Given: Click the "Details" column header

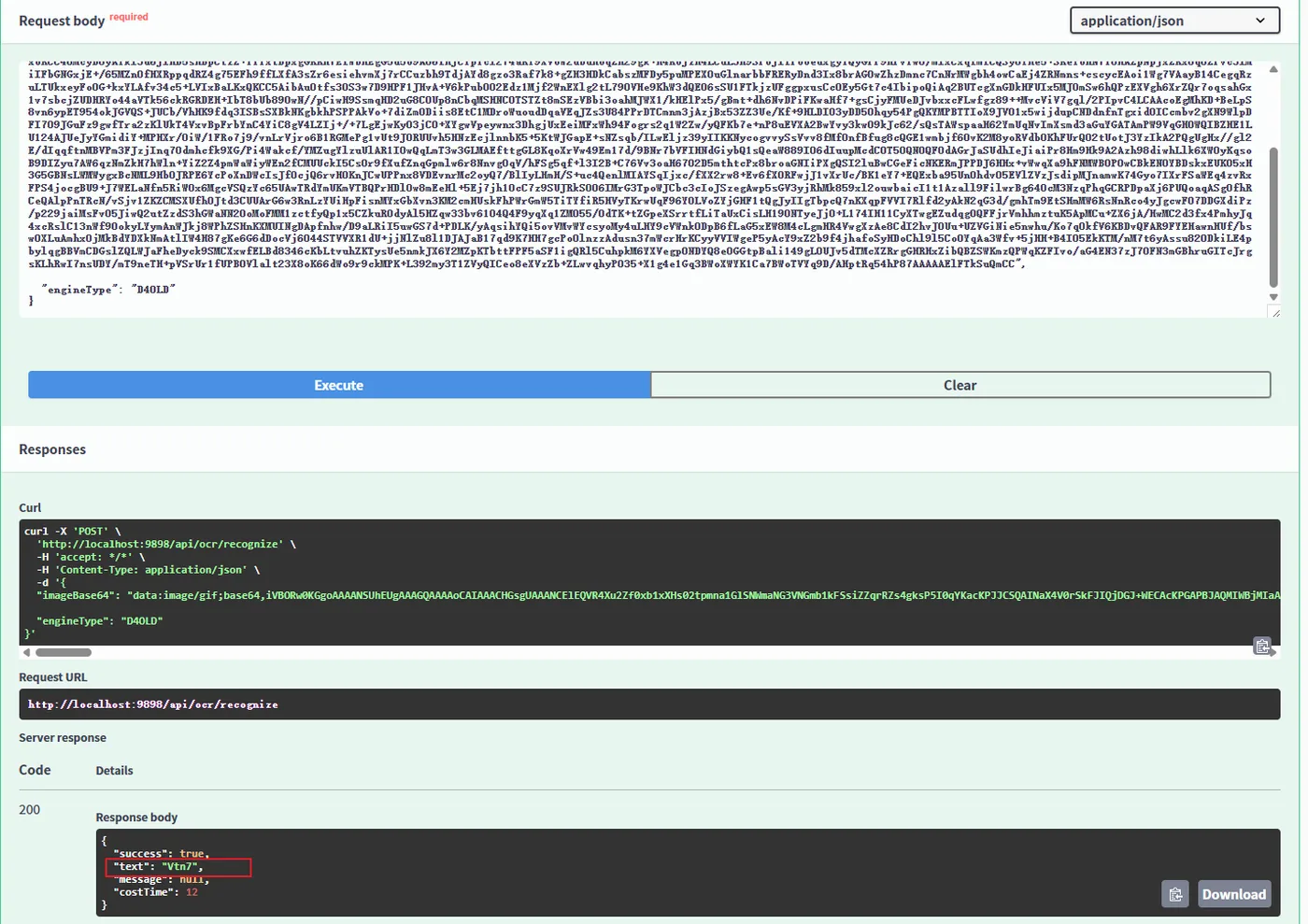Looking at the screenshot, I should pyautogui.click(x=114, y=771).
